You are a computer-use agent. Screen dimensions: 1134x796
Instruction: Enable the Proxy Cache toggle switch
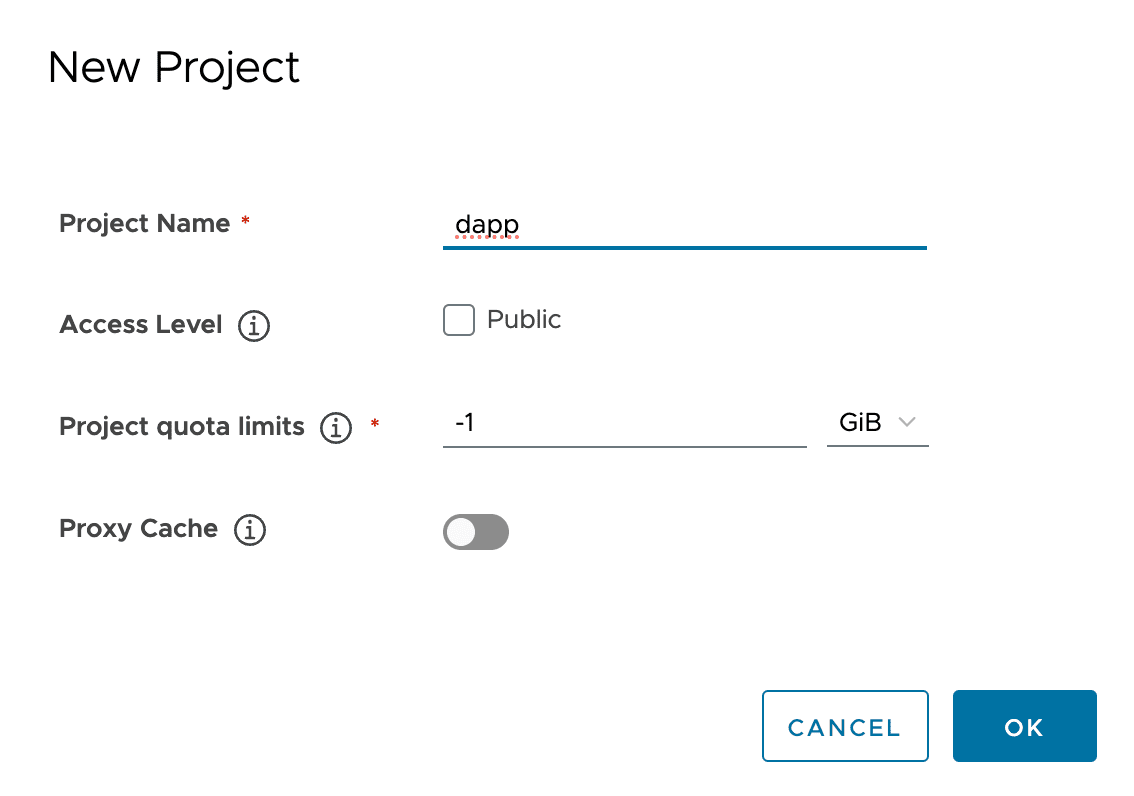point(476,532)
